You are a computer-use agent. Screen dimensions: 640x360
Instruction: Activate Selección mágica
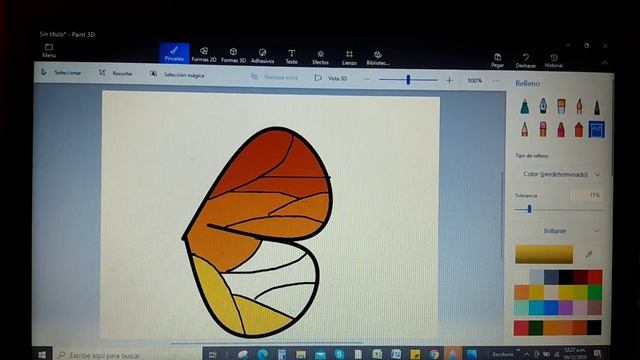tap(177, 75)
